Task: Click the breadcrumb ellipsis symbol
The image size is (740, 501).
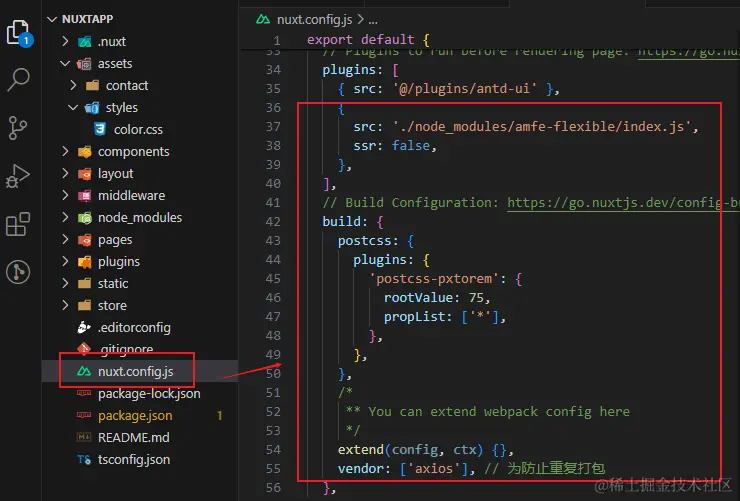Action: click(x=373, y=21)
